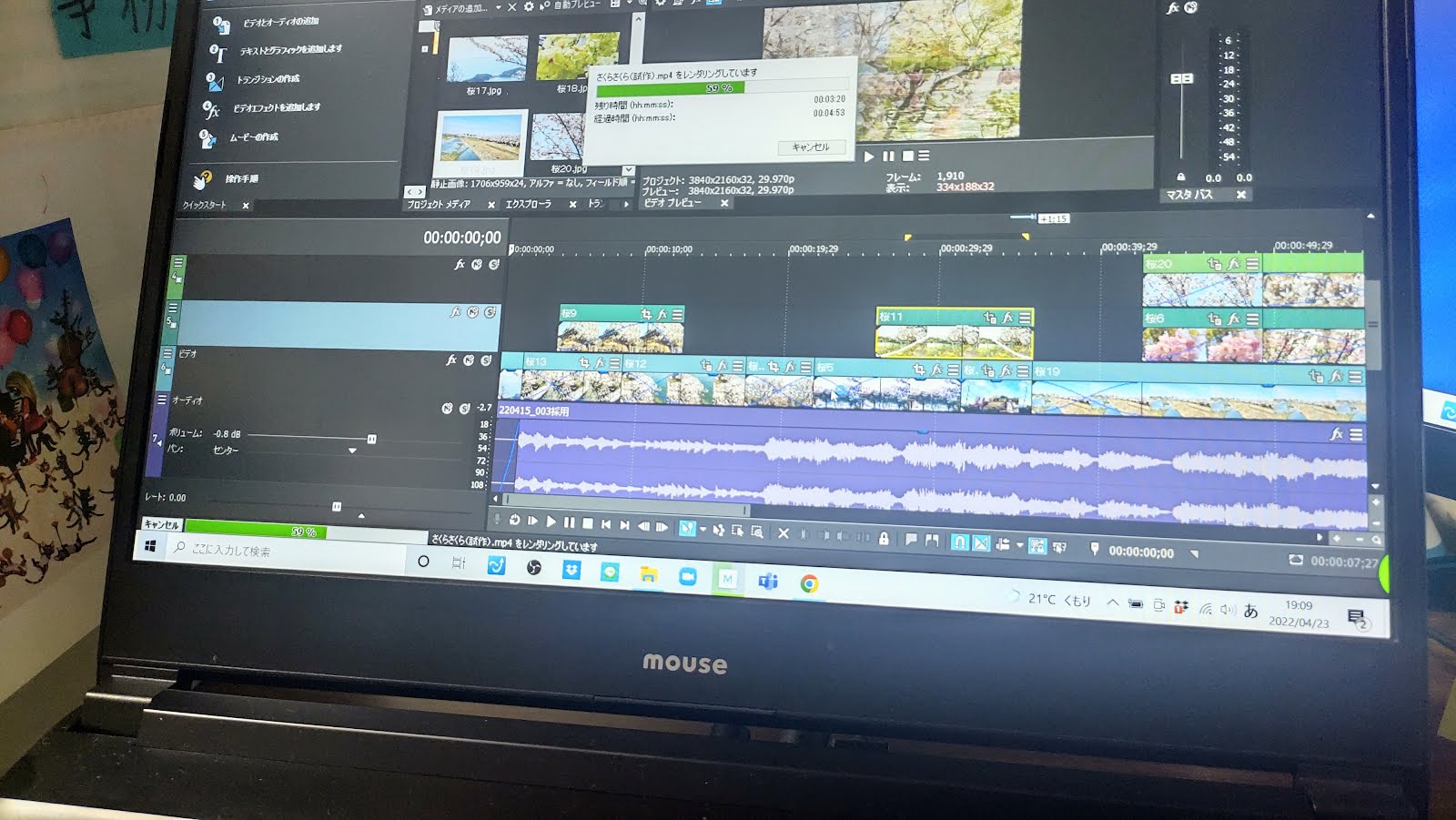Image resolution: width=1456 pixels, height=820 pixels.
Task: Open preview window hamburger menu
Action: click(x=924, y=157)
